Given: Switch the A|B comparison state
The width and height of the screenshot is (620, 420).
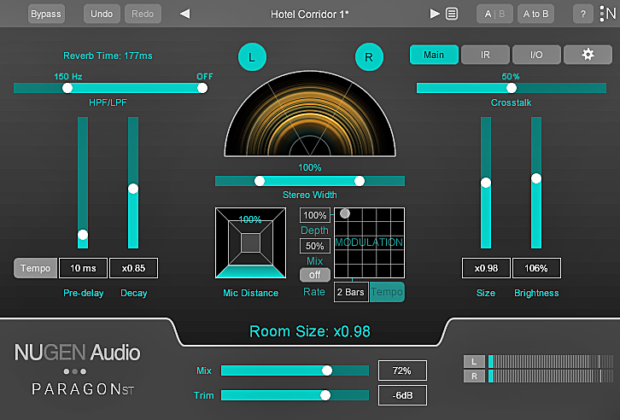Looking at the screenshot, I should tap(495, 14).
